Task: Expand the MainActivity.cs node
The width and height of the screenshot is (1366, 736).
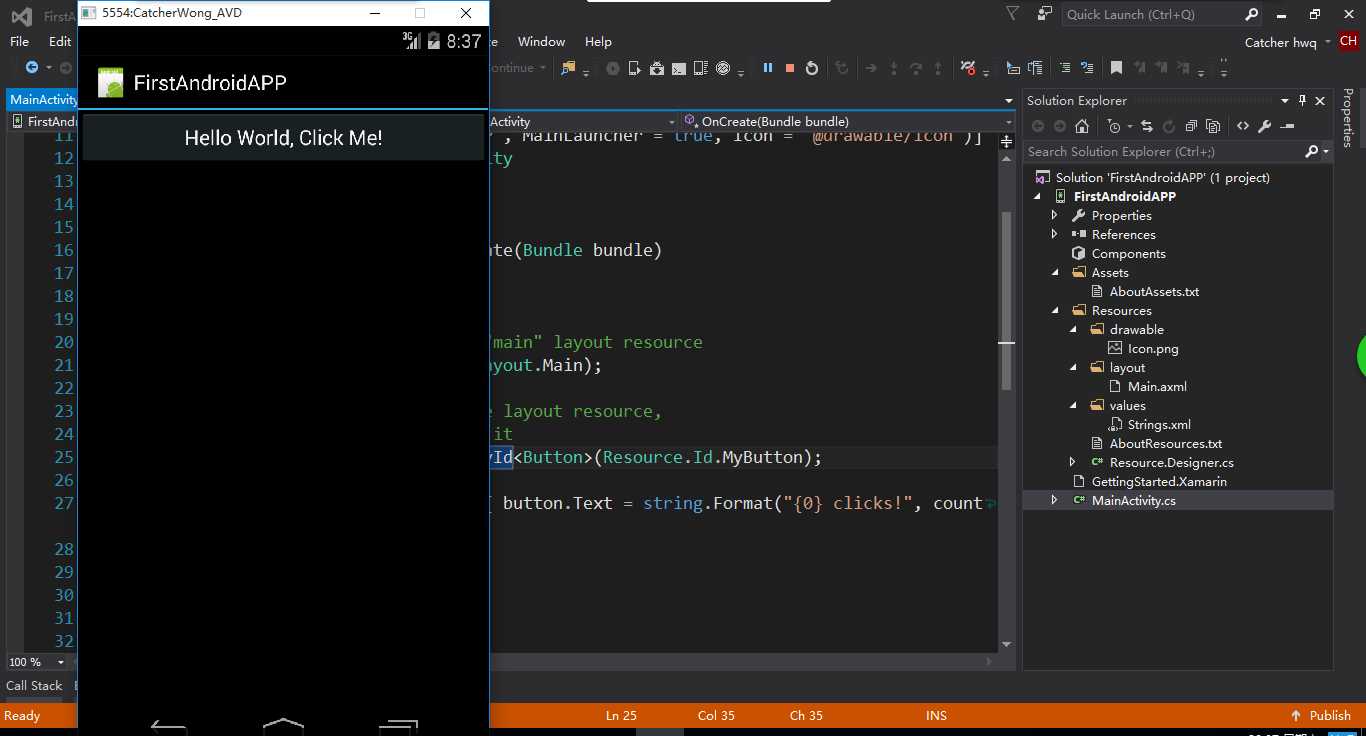Action: 1054,500
